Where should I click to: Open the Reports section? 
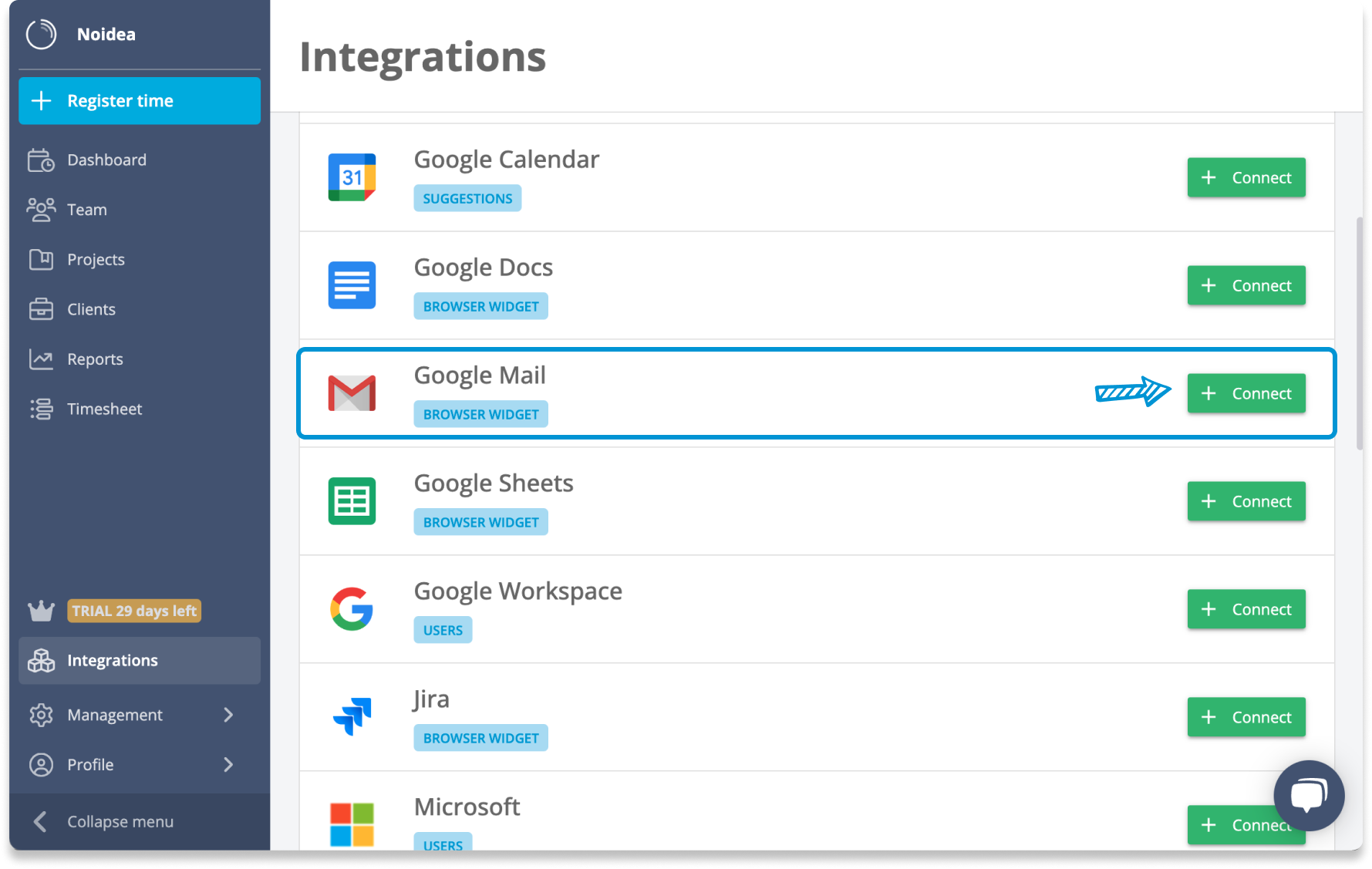(x=140, y=359)
